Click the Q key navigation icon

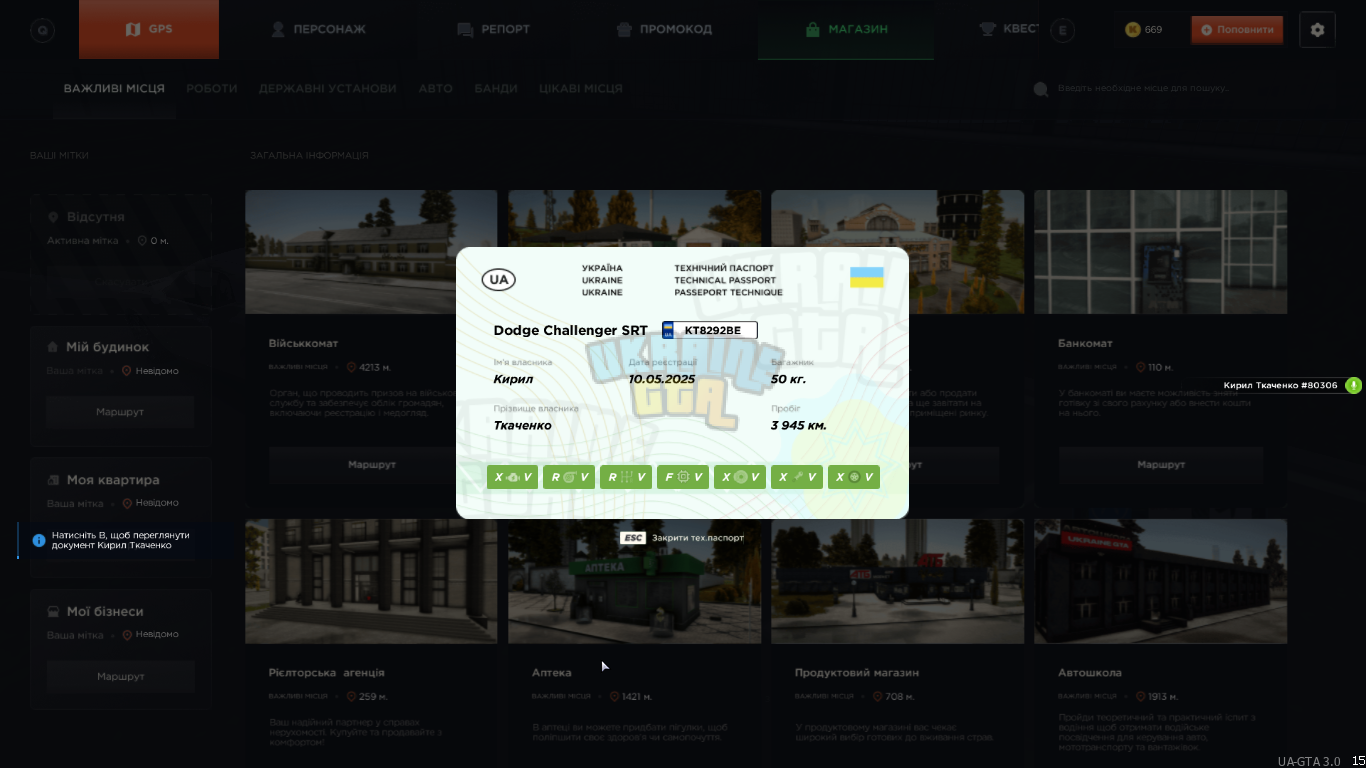click(42, 30)
